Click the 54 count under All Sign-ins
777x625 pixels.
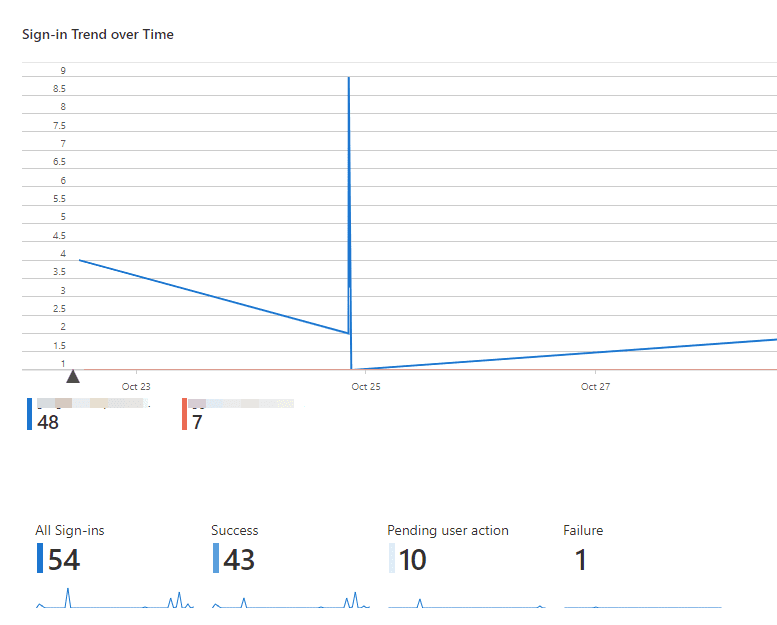click(64, 560)
